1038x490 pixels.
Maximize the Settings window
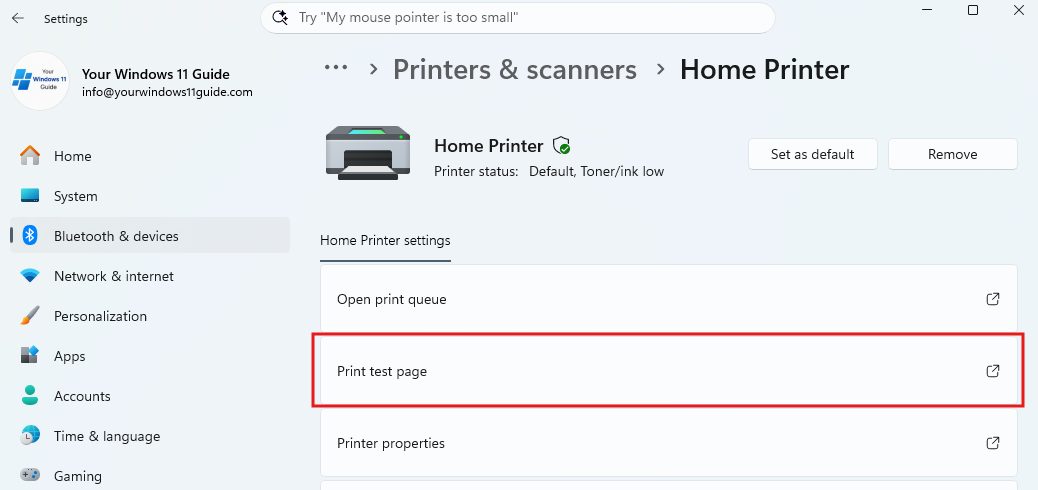(972, 10)
